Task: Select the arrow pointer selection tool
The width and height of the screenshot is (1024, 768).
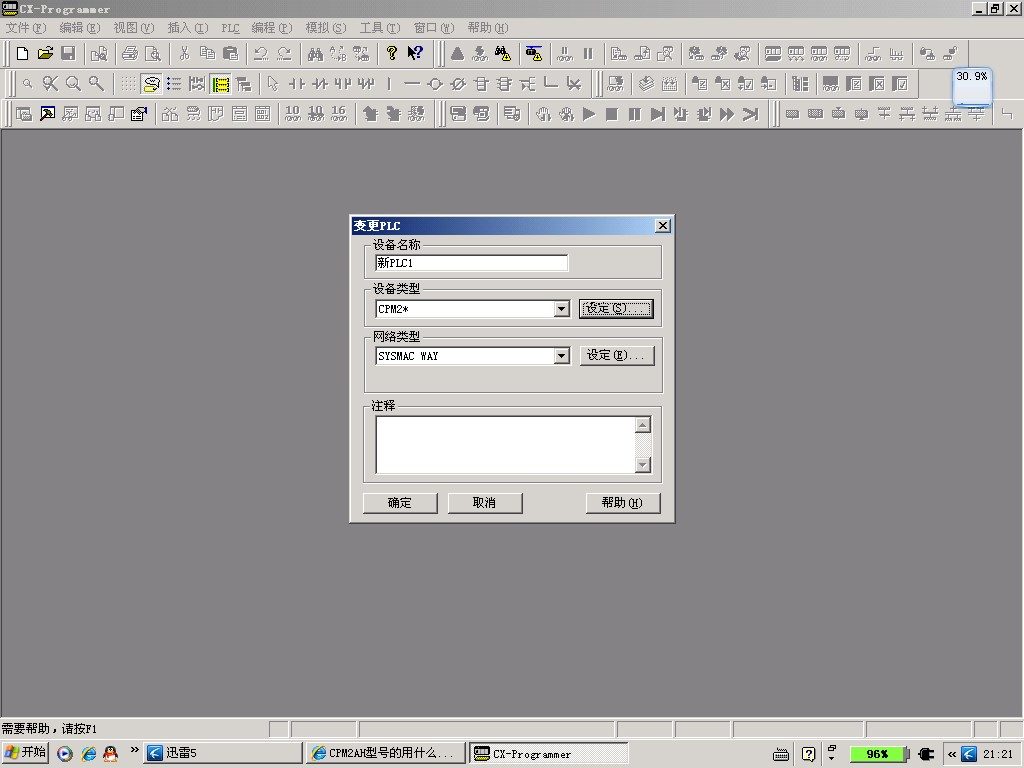Action: point(272,84)
